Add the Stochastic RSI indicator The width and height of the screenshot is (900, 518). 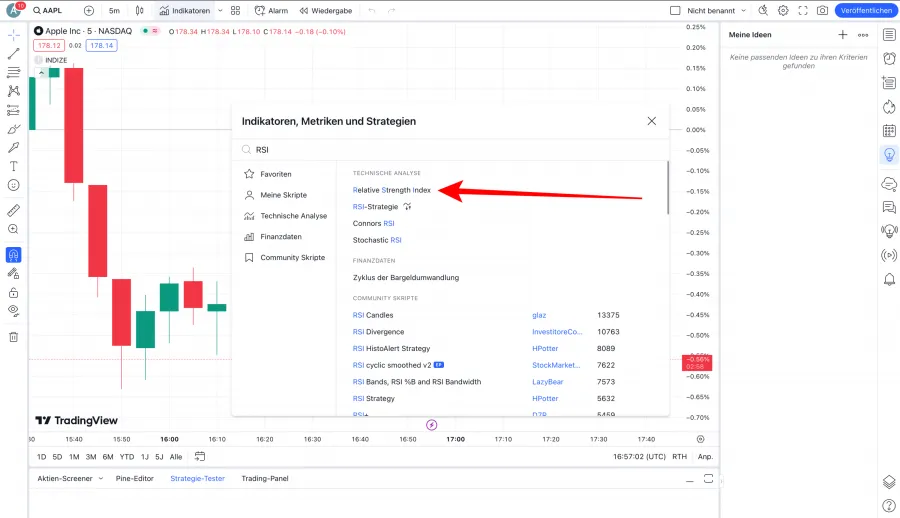coord(377,240)
